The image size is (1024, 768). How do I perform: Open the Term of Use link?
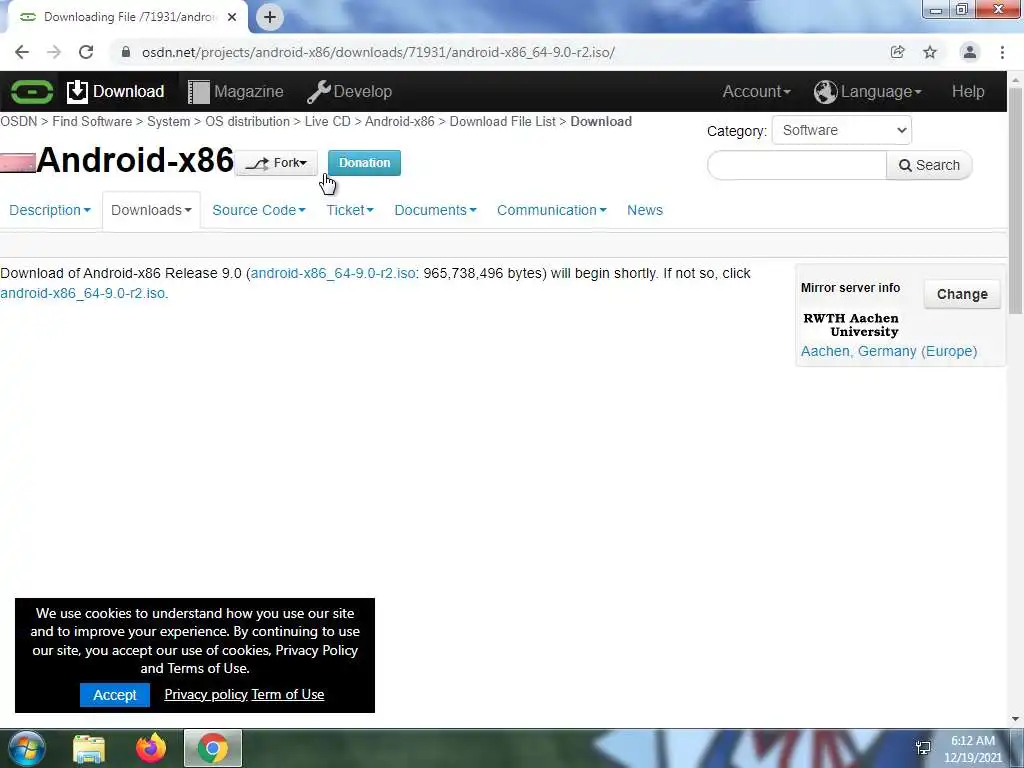pyautogui.click(x=288, y=695)
